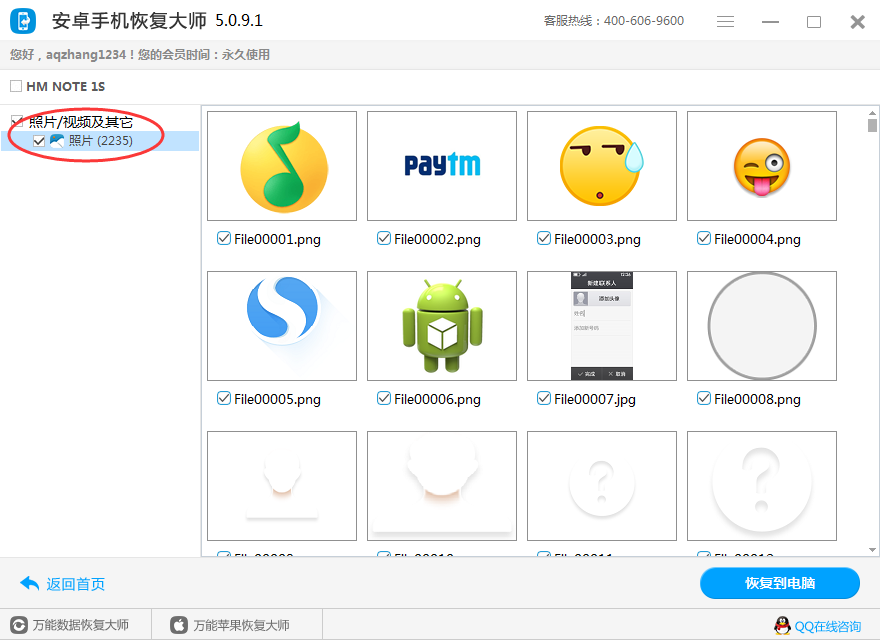Uncheck the File00003.png checkbox
The image size is (880, 640).
click(544, 239)
